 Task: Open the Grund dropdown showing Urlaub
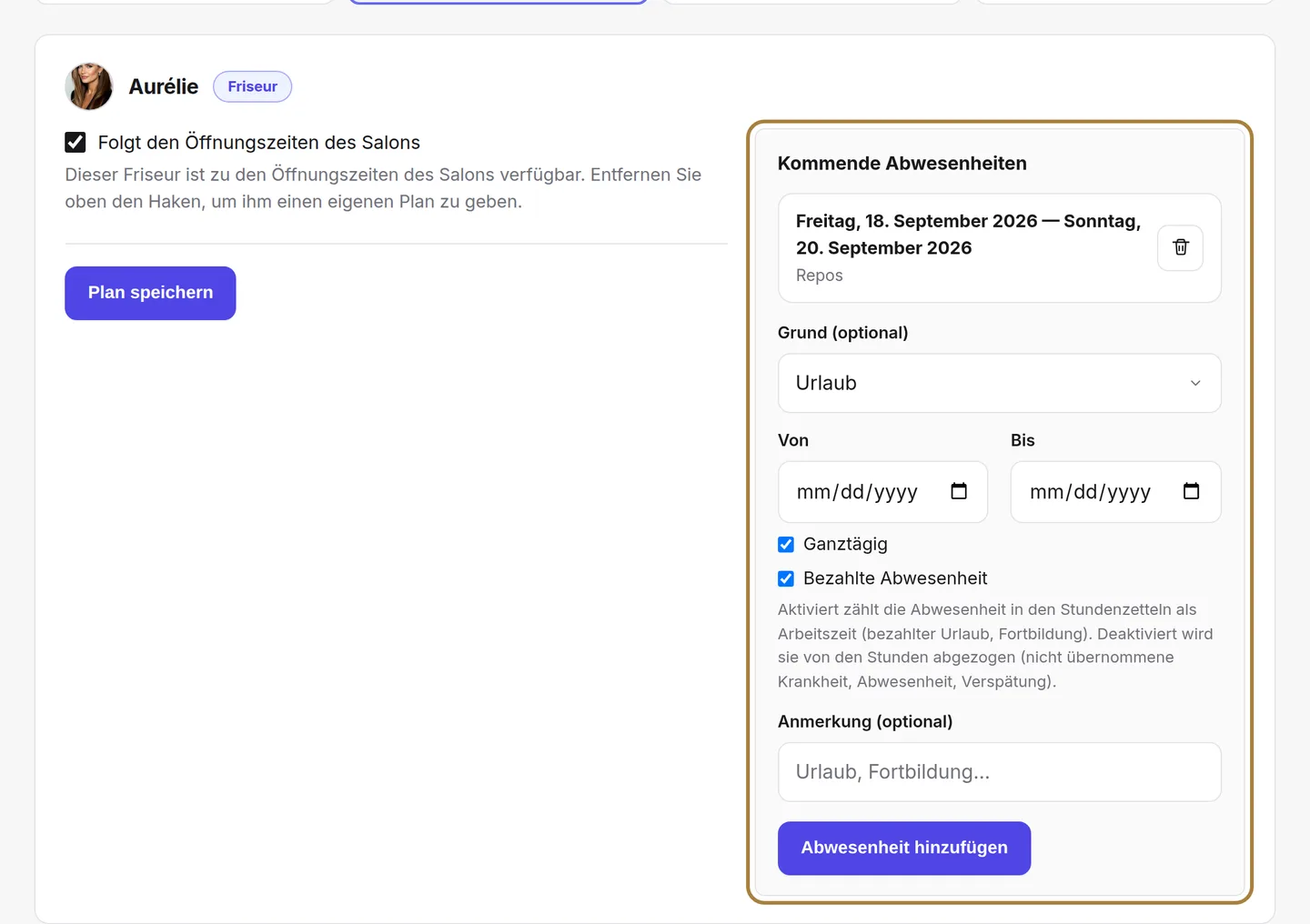point(999,383)
